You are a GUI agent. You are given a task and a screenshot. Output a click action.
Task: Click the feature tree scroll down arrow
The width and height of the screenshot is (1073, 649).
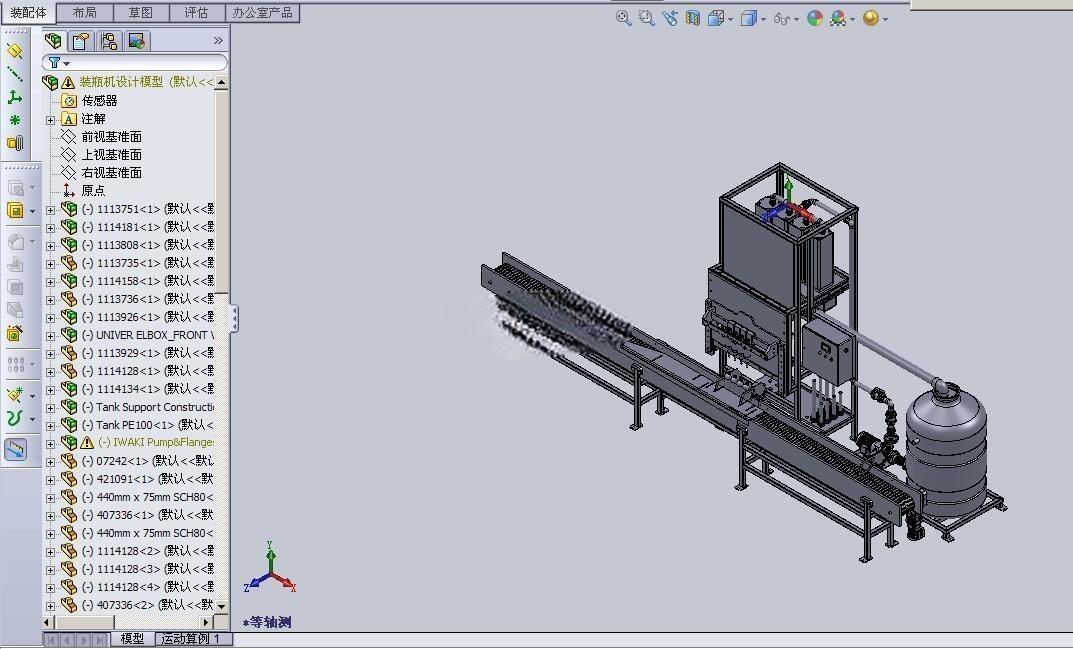tap(222, 606)
